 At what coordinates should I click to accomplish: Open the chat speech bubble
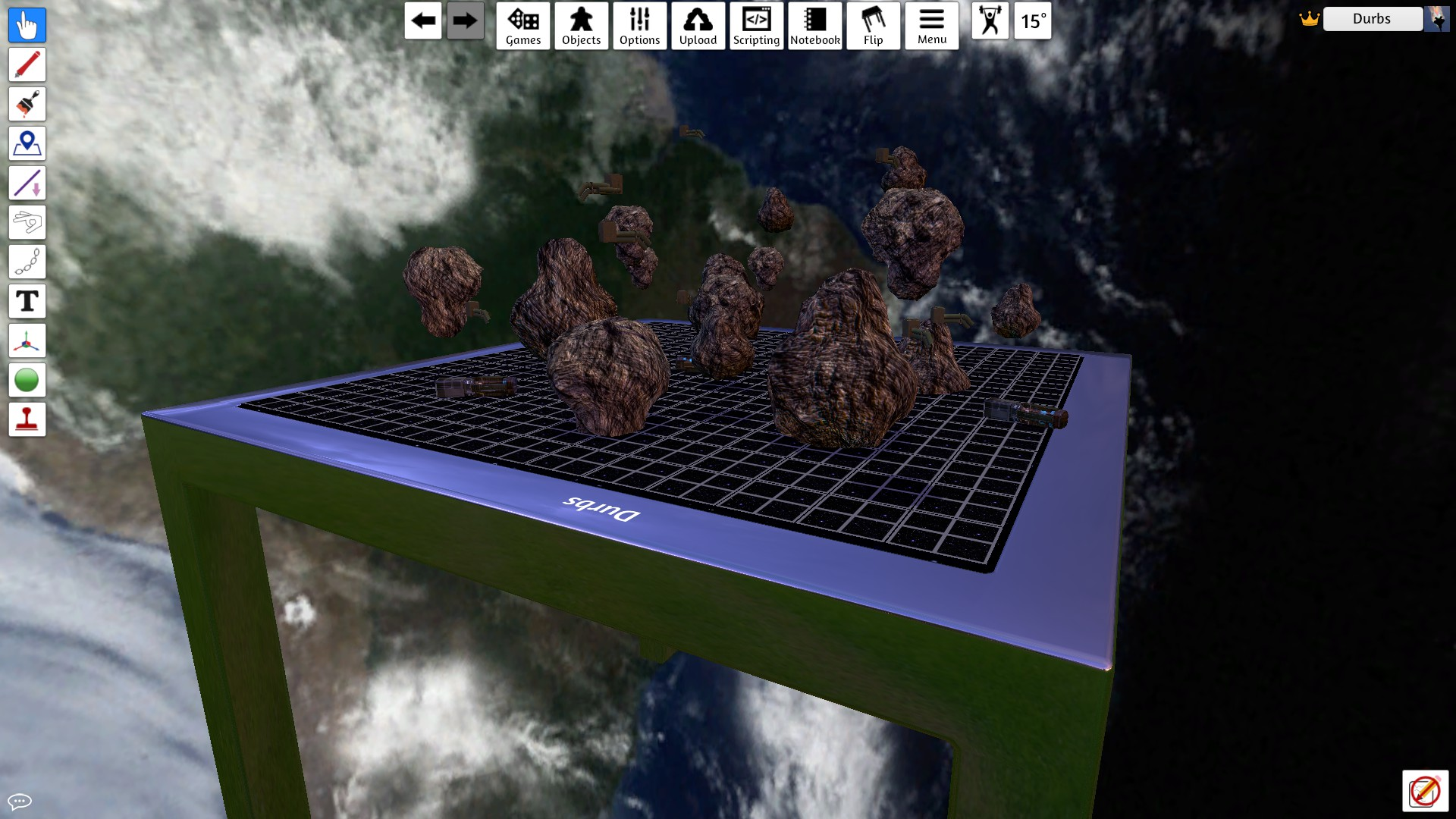[x=20, y=802]
